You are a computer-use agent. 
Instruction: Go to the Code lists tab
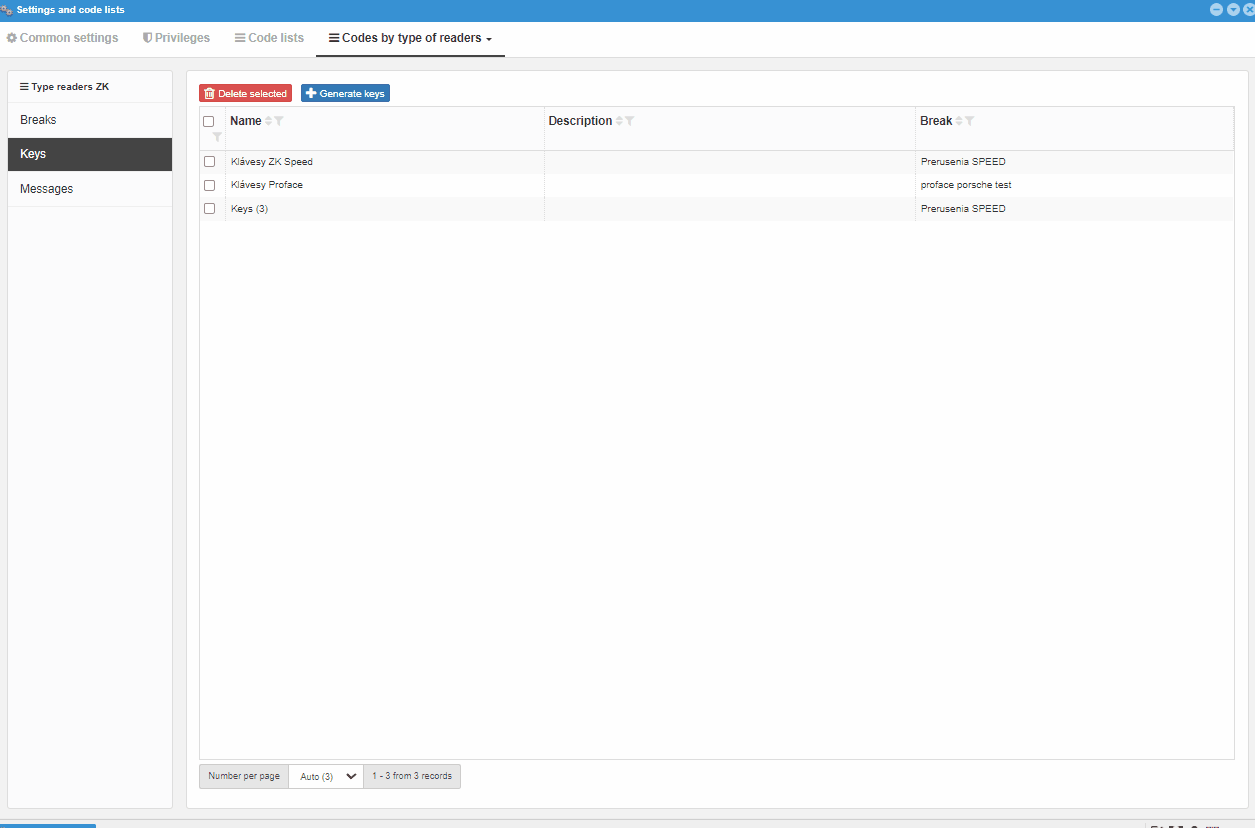(269, 38)
